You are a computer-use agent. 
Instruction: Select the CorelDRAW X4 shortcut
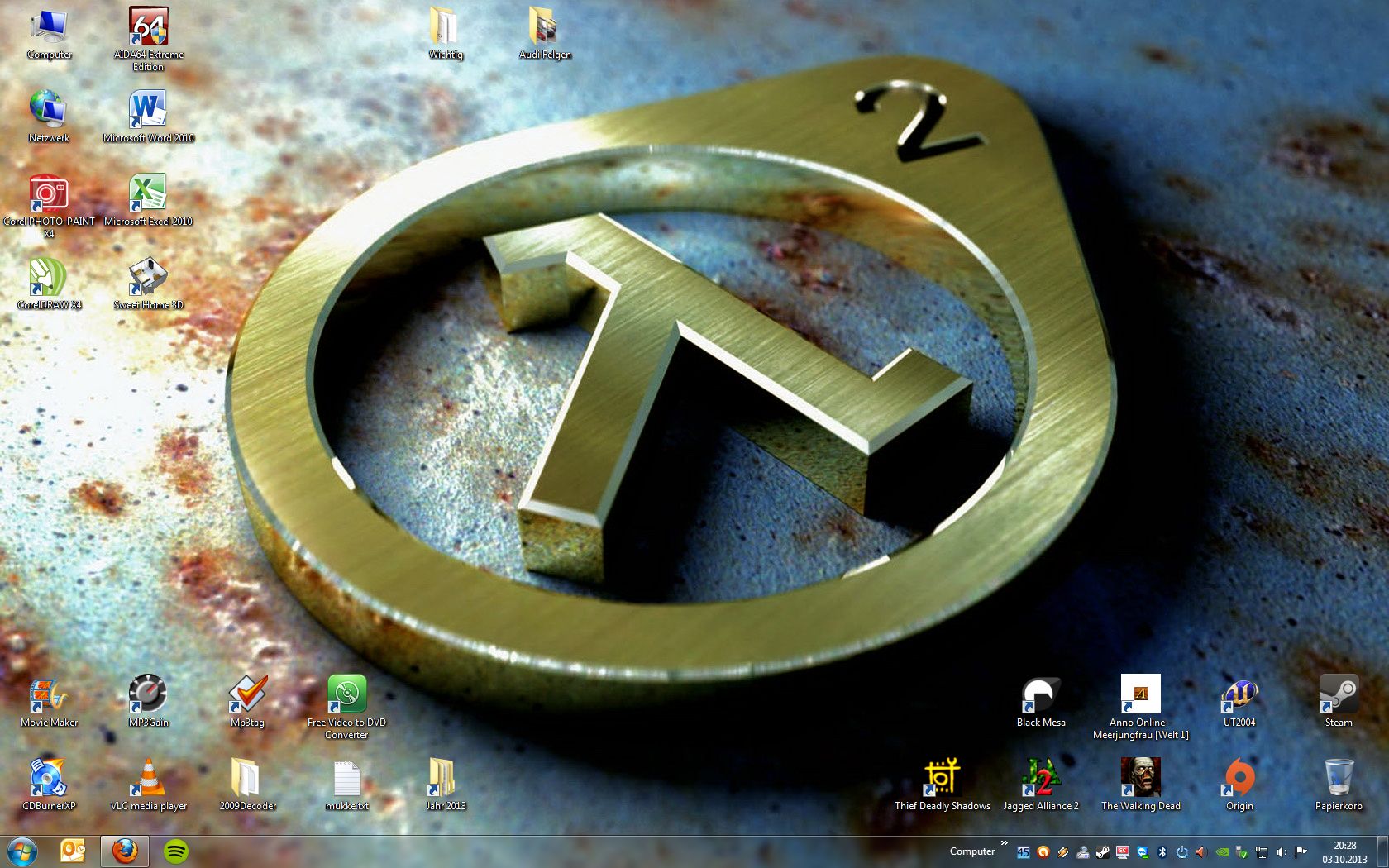[49, 284]
